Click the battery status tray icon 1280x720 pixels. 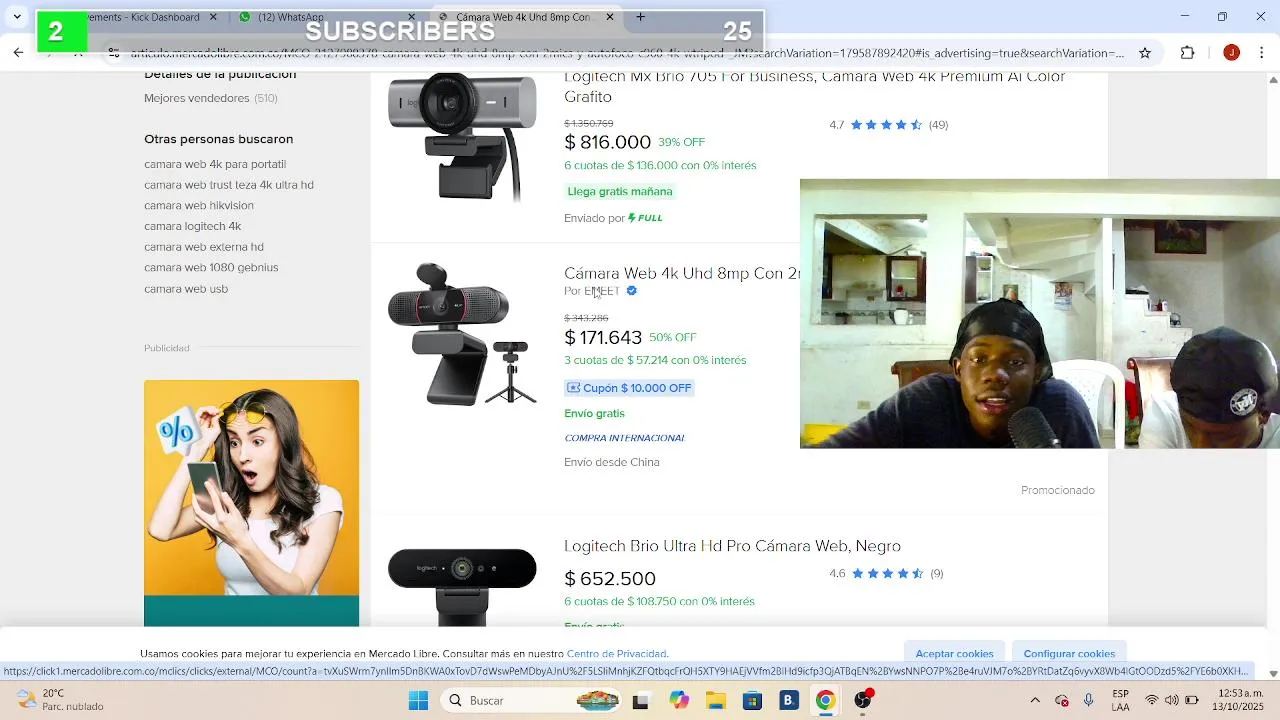click(x=1191, y=700)
